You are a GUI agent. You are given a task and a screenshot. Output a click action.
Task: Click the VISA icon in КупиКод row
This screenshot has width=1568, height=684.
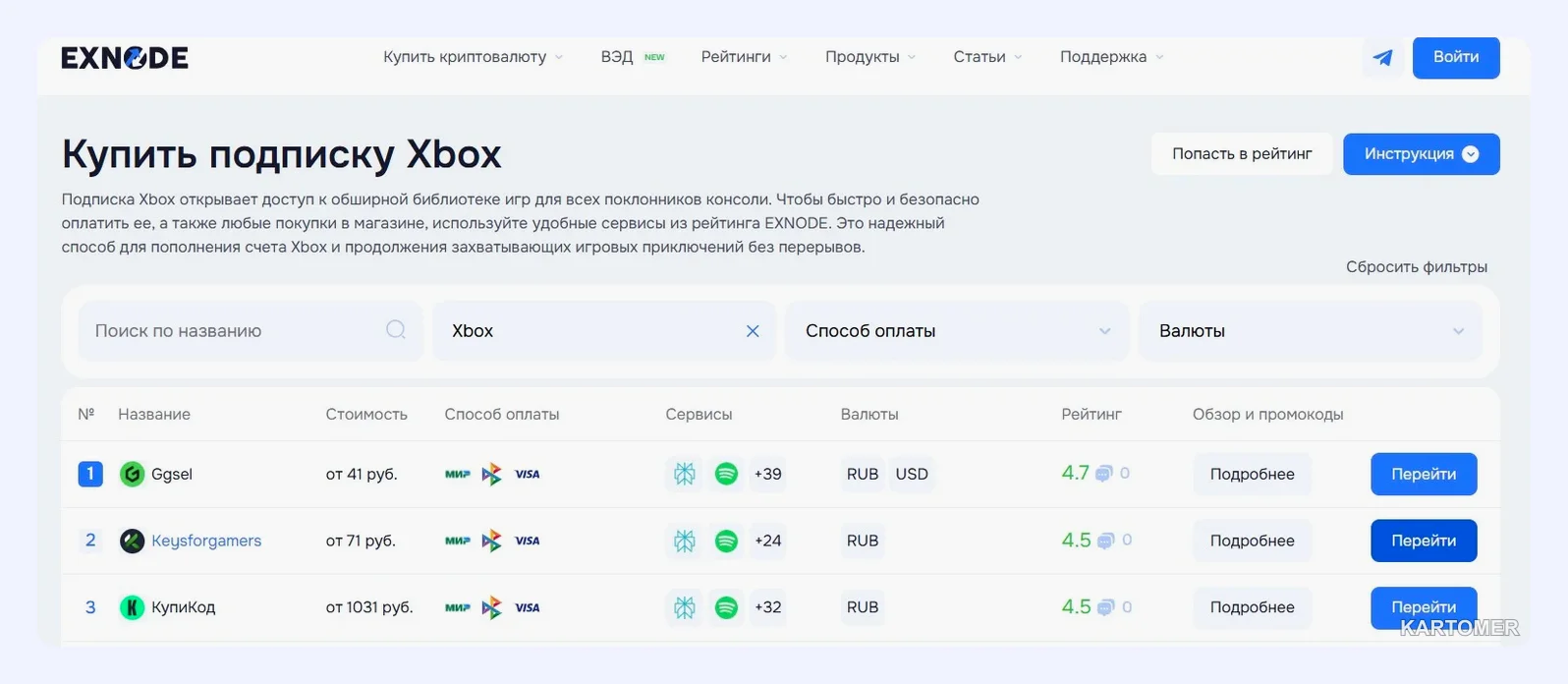coord(528,607)
